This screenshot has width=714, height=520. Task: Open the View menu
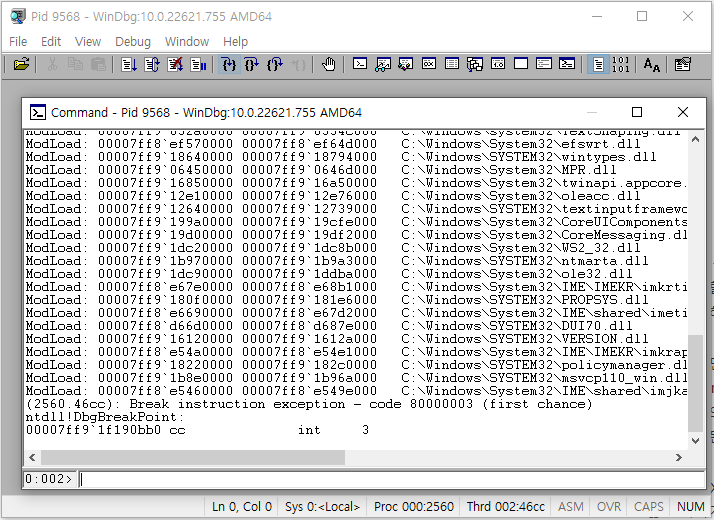click(x=88, y=41)
